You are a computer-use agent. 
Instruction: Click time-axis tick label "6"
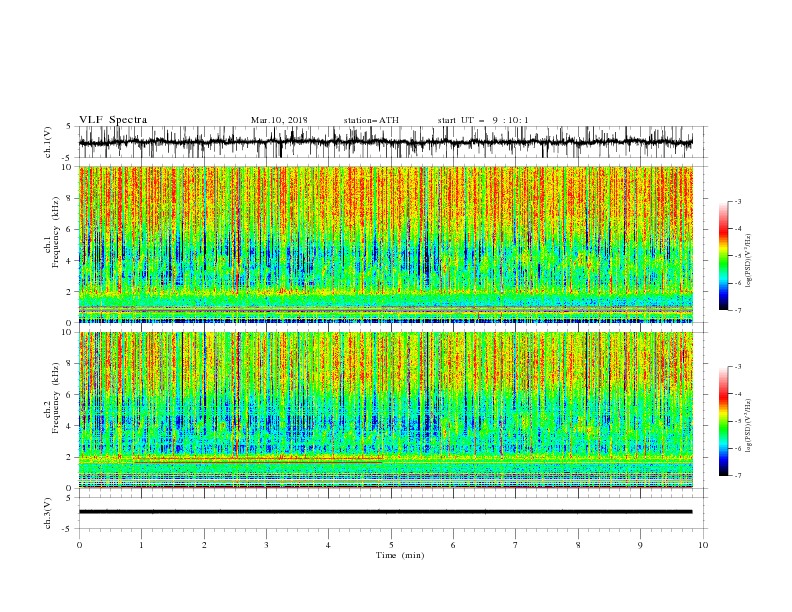(x=453, y=545)
